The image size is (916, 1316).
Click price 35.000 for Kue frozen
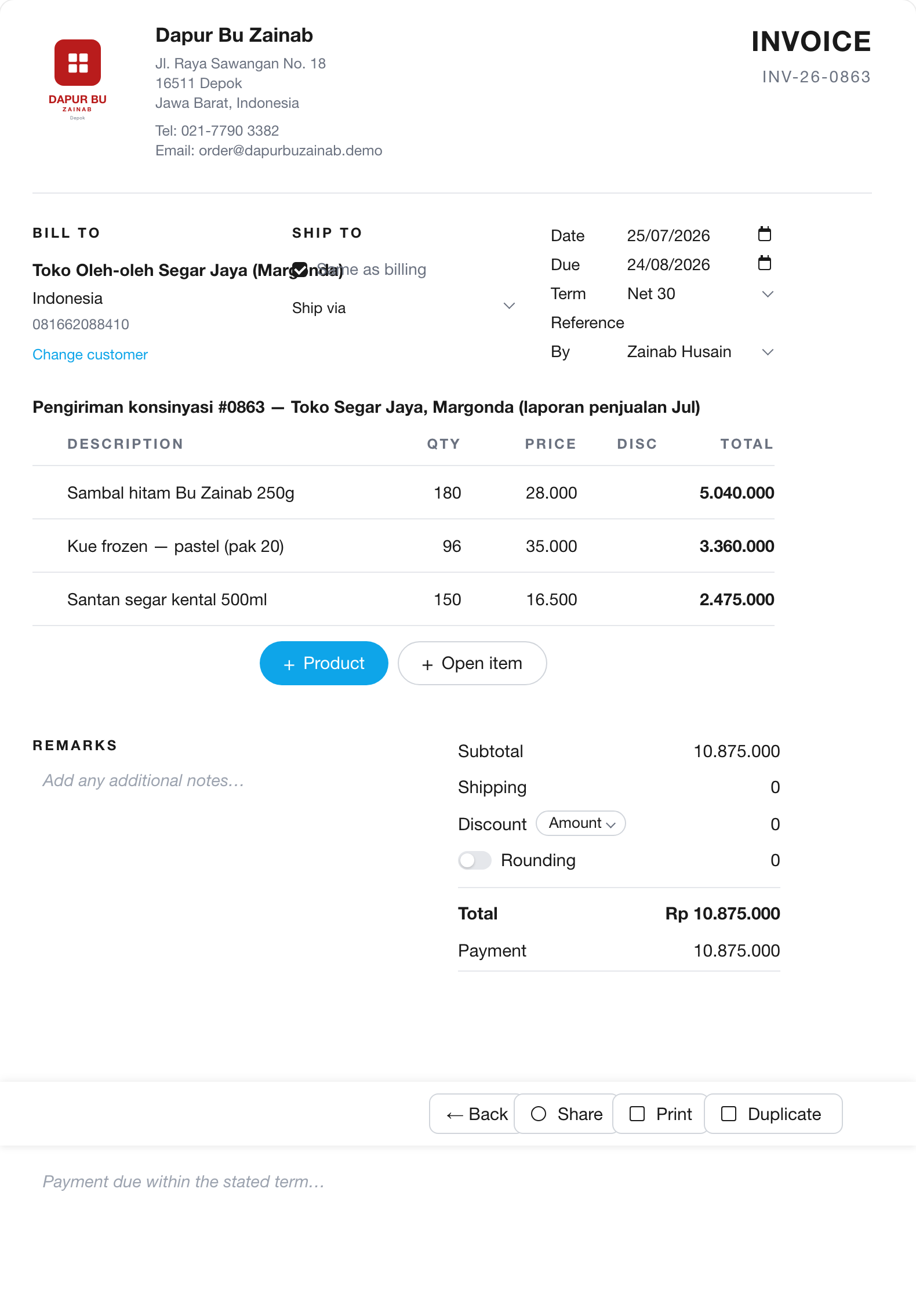[551, 546]
